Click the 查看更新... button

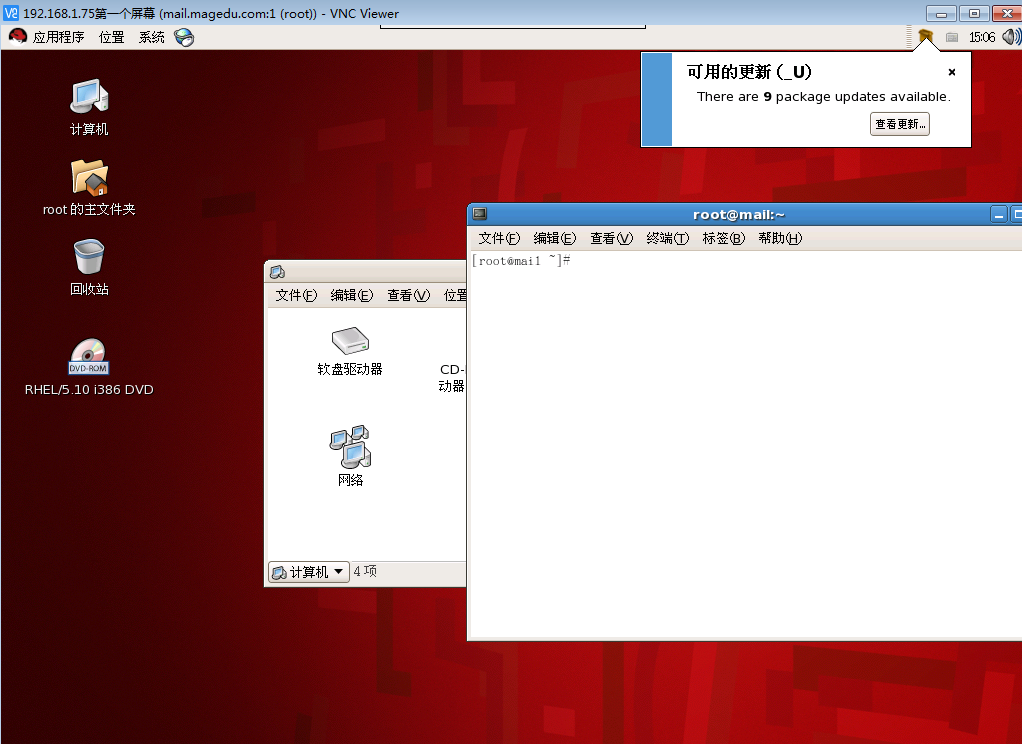899,124
